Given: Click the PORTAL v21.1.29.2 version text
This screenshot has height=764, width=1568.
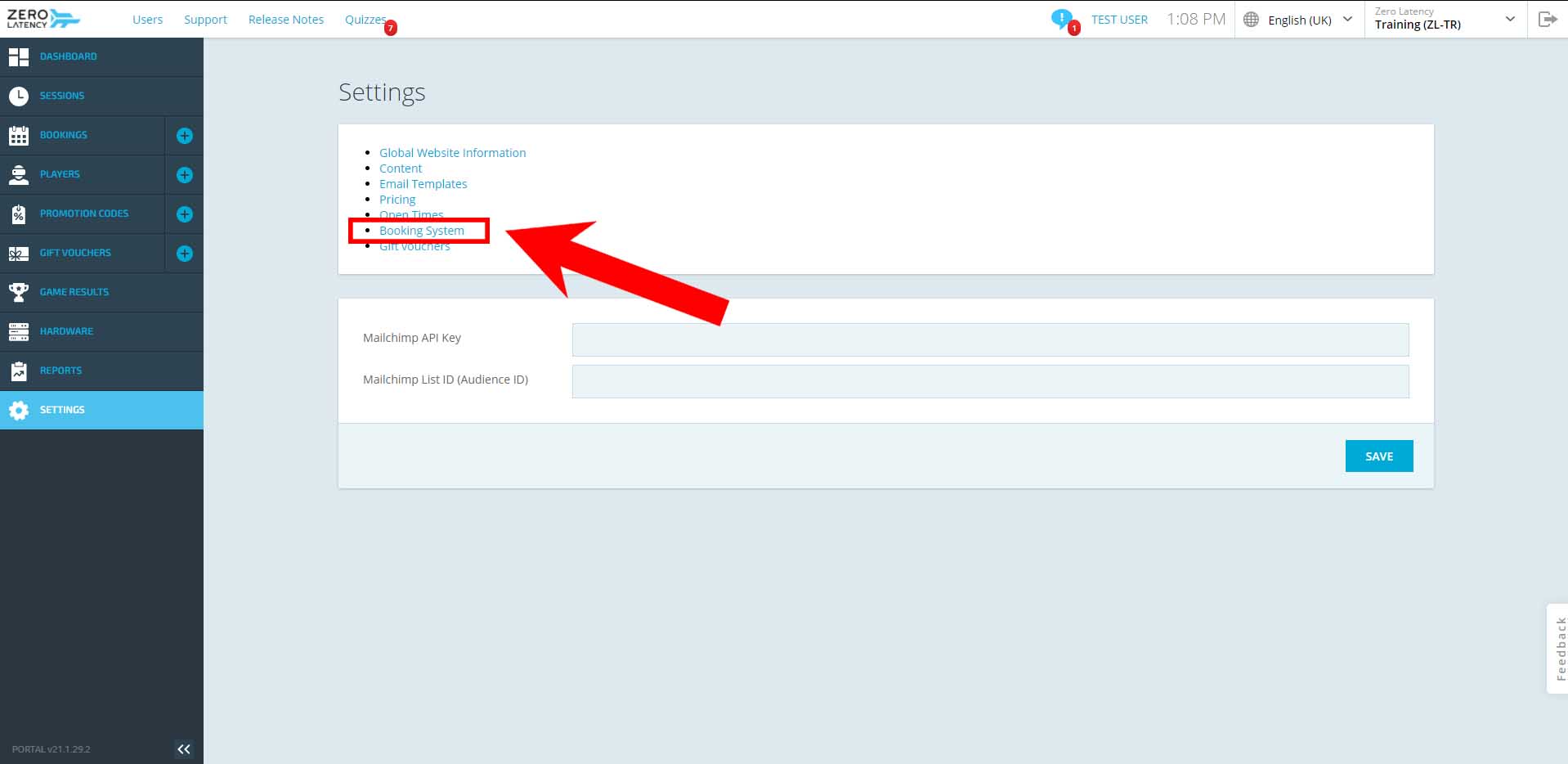Looking at the screenshot, I should tap(51, 749).
